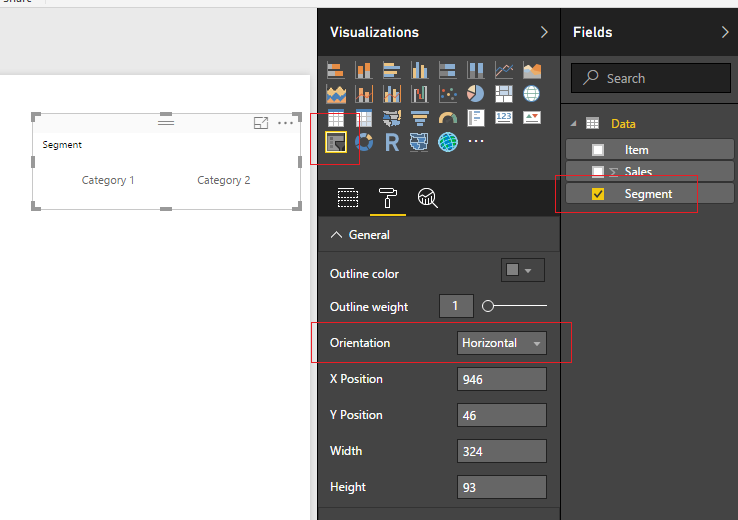This screenshot has height=520, width=738.
Task: Click the X Position field
Action: pyautogui.click(x=502, y=379)
